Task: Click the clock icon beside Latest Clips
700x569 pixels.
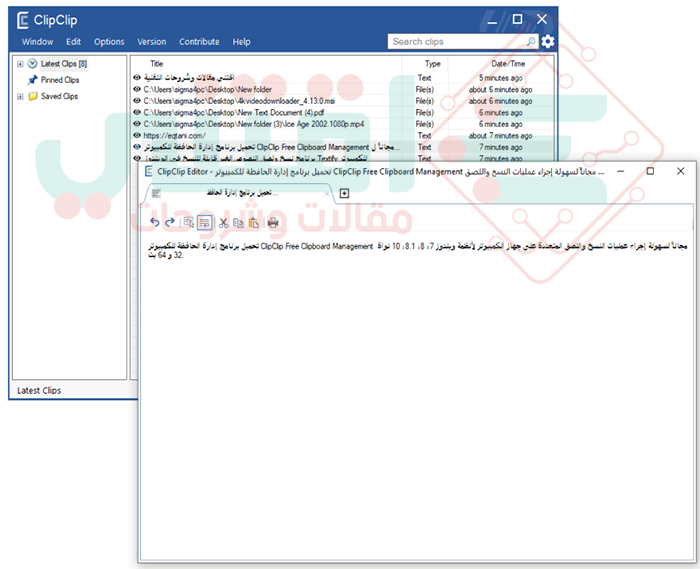Action: 32,64
